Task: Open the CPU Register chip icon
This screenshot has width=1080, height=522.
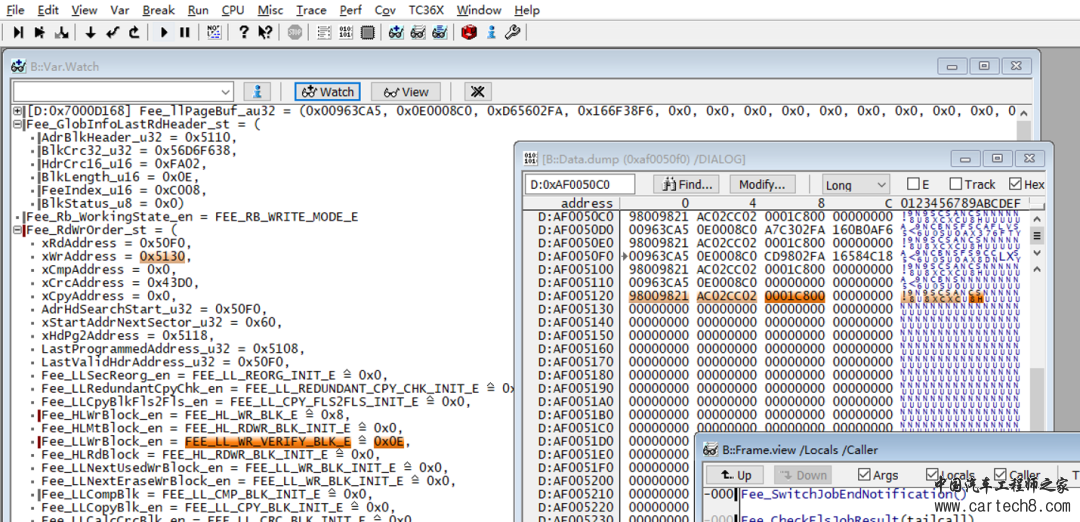Action: click(x=367, y=32)
